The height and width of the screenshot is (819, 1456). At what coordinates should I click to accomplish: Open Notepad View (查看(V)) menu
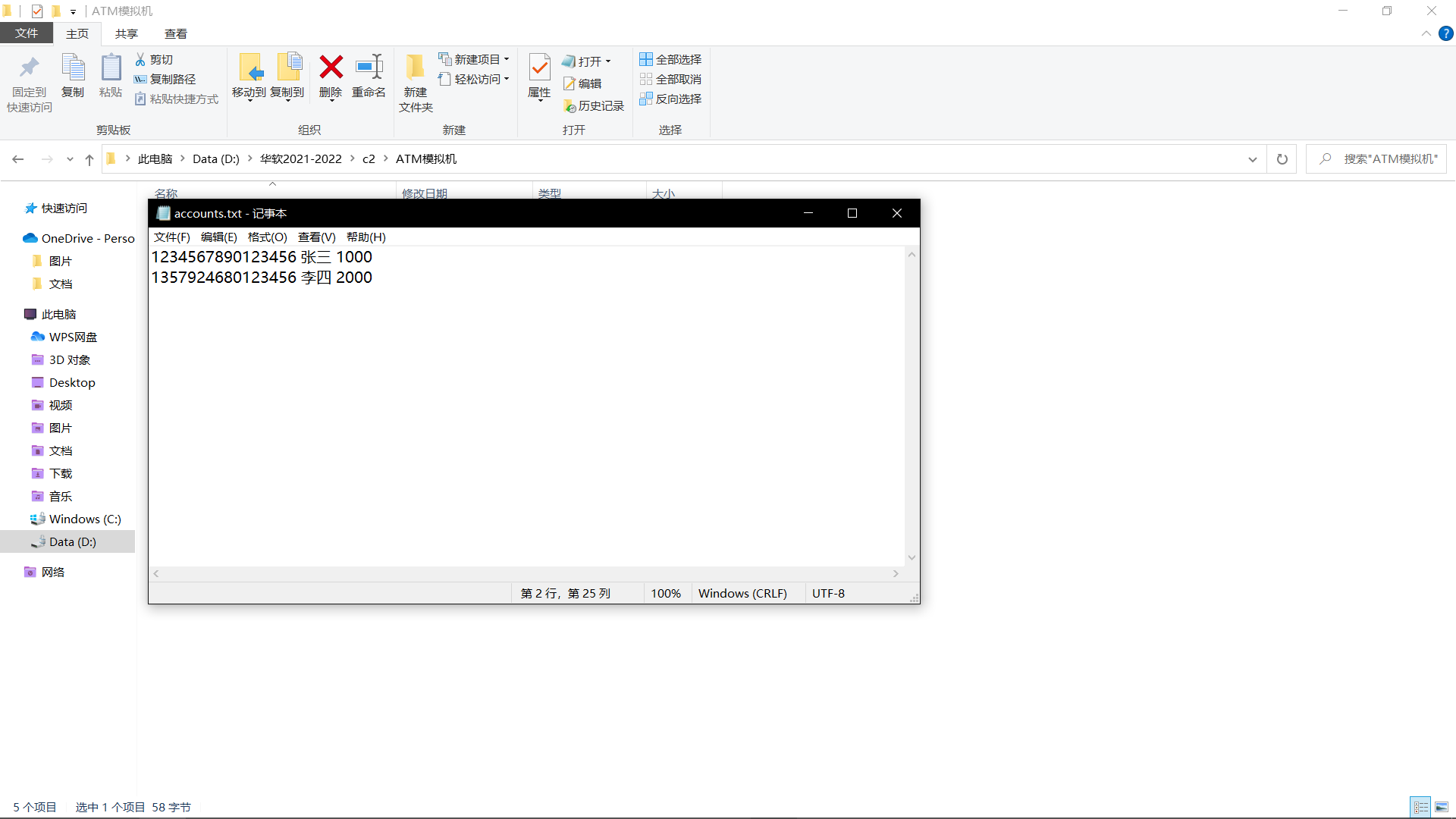tap(317, 237)
